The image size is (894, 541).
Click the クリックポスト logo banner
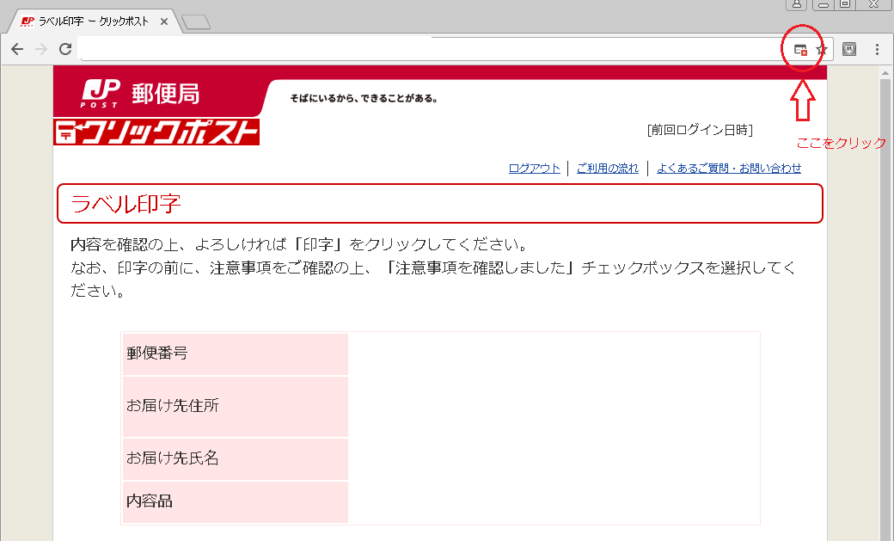156,132
